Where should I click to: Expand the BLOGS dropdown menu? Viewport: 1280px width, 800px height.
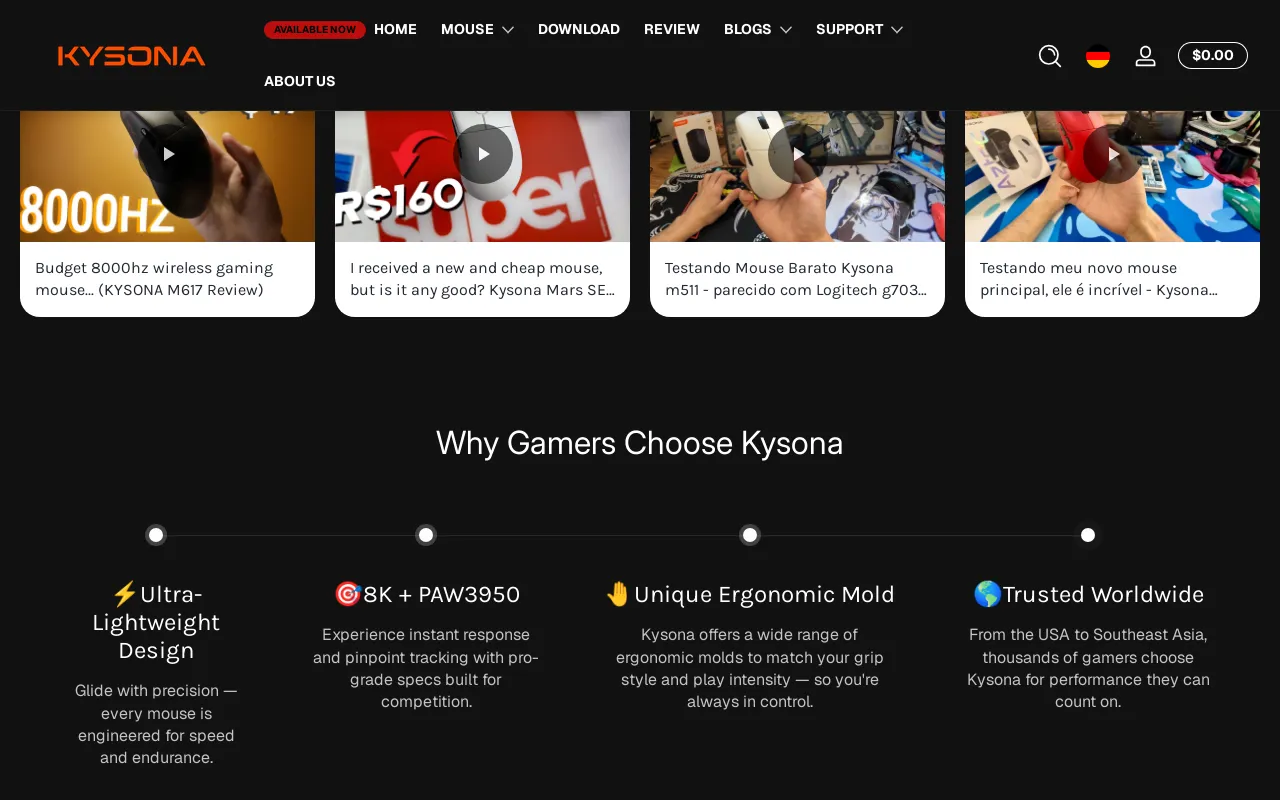pyautogui.click(x=757, y=29)
